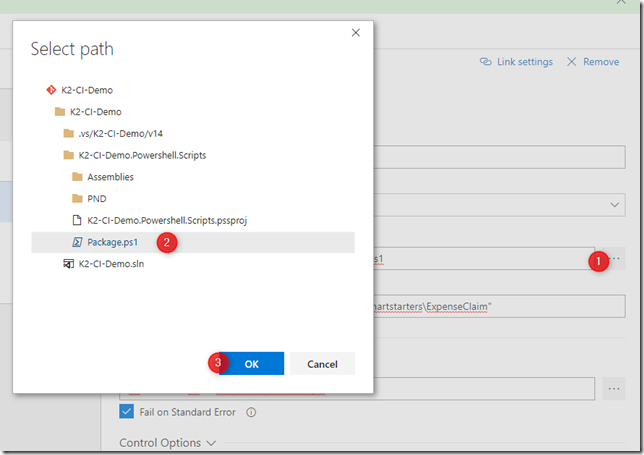Select the Package.ps1 file

[193, 242]
